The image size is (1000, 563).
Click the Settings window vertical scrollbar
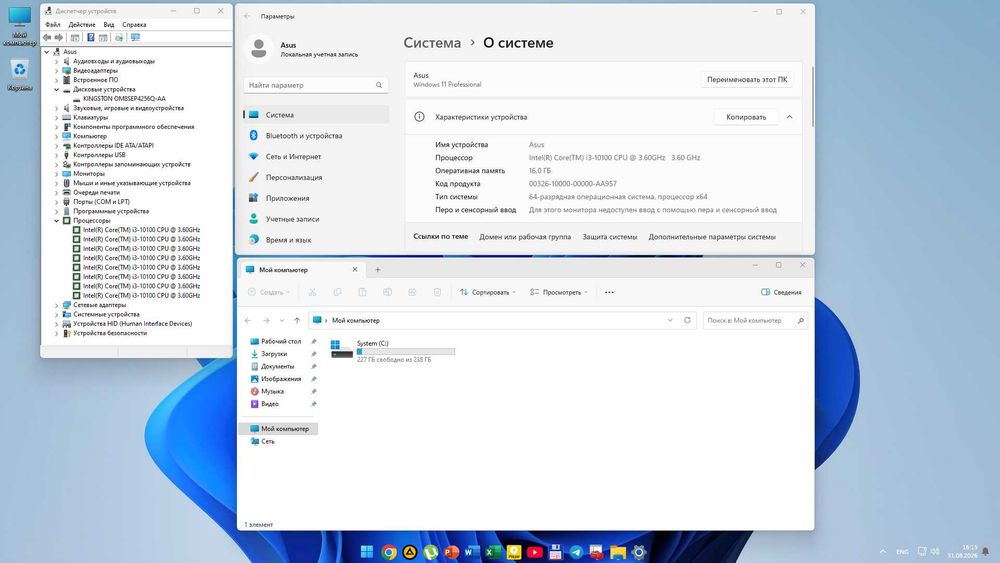(812, 96)
